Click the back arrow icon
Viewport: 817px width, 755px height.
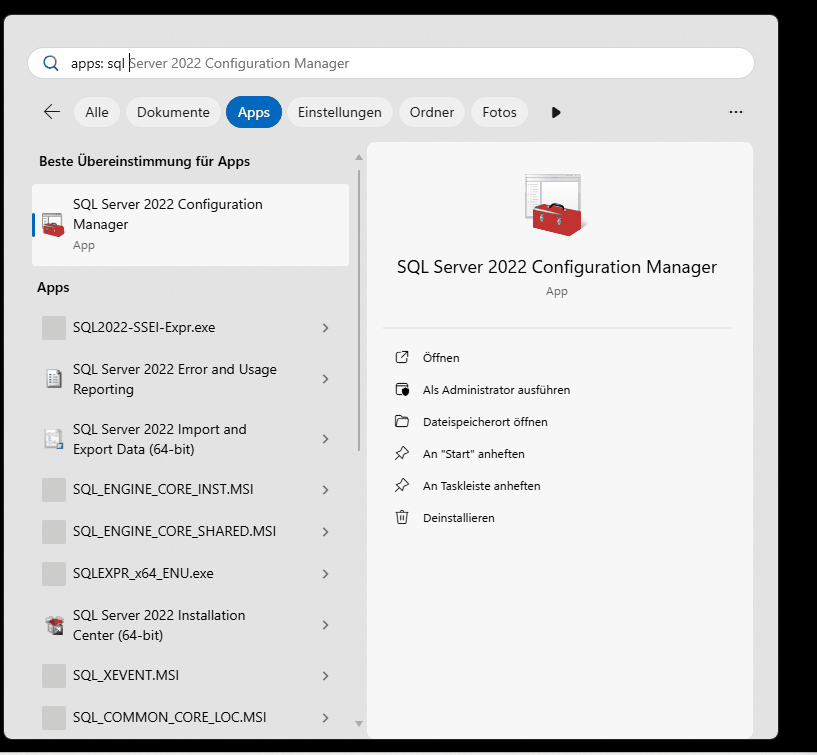(52, 112)
